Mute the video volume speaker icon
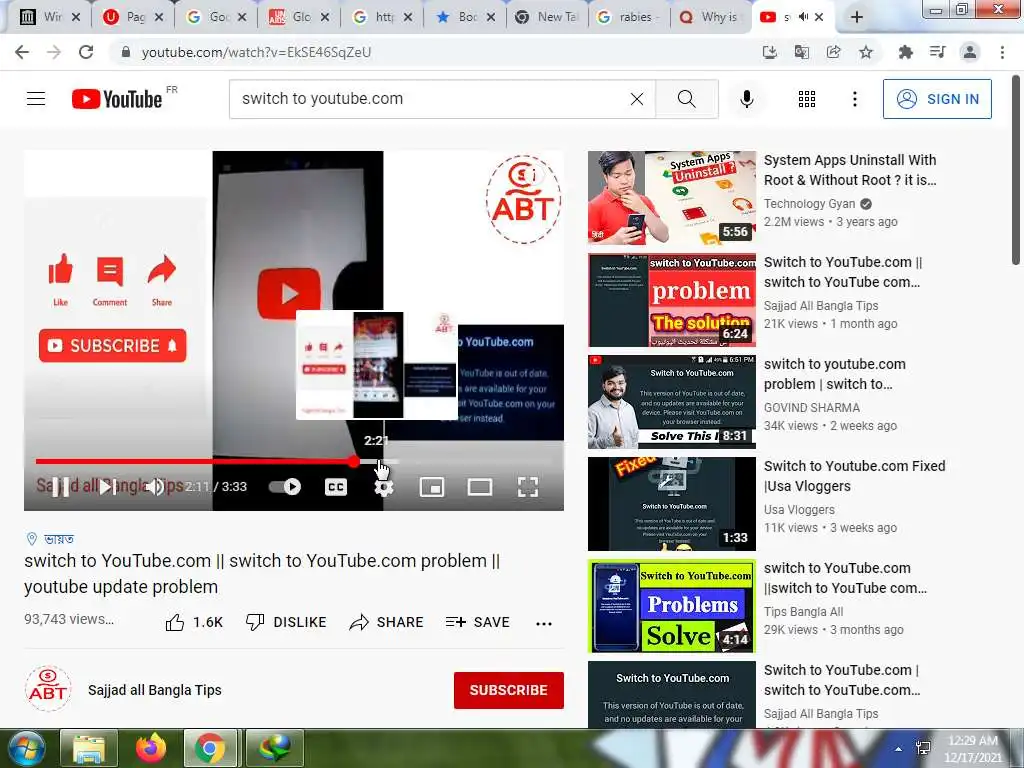The width and height of the screenshot is (1024, 768). [x=155, y=487]
